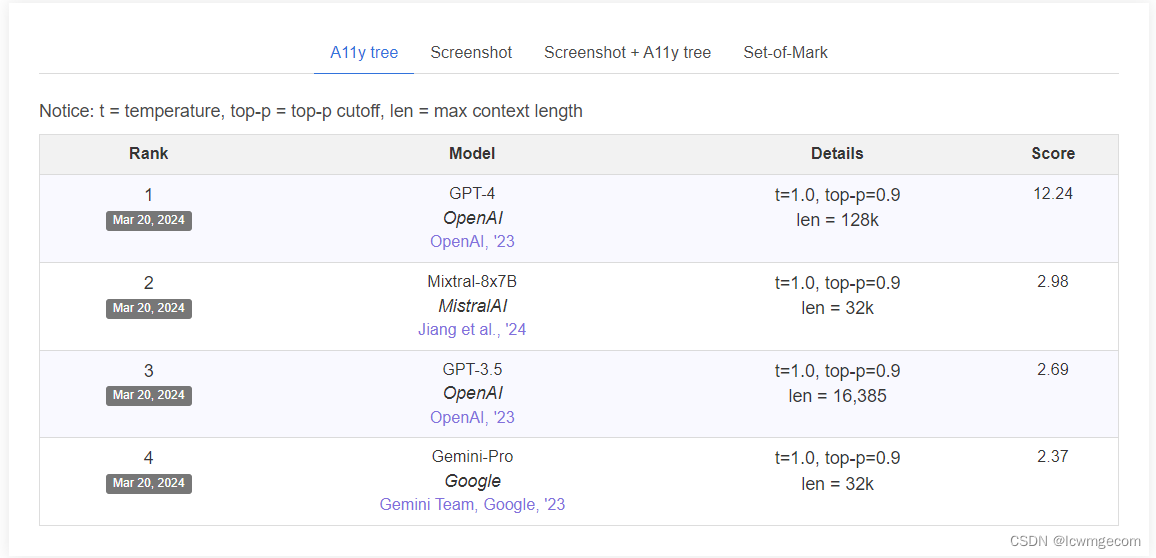Select the score value 2.69
Viewport: 1156px width, 558px height.
pyautogui.click(x=1053, y=369)
